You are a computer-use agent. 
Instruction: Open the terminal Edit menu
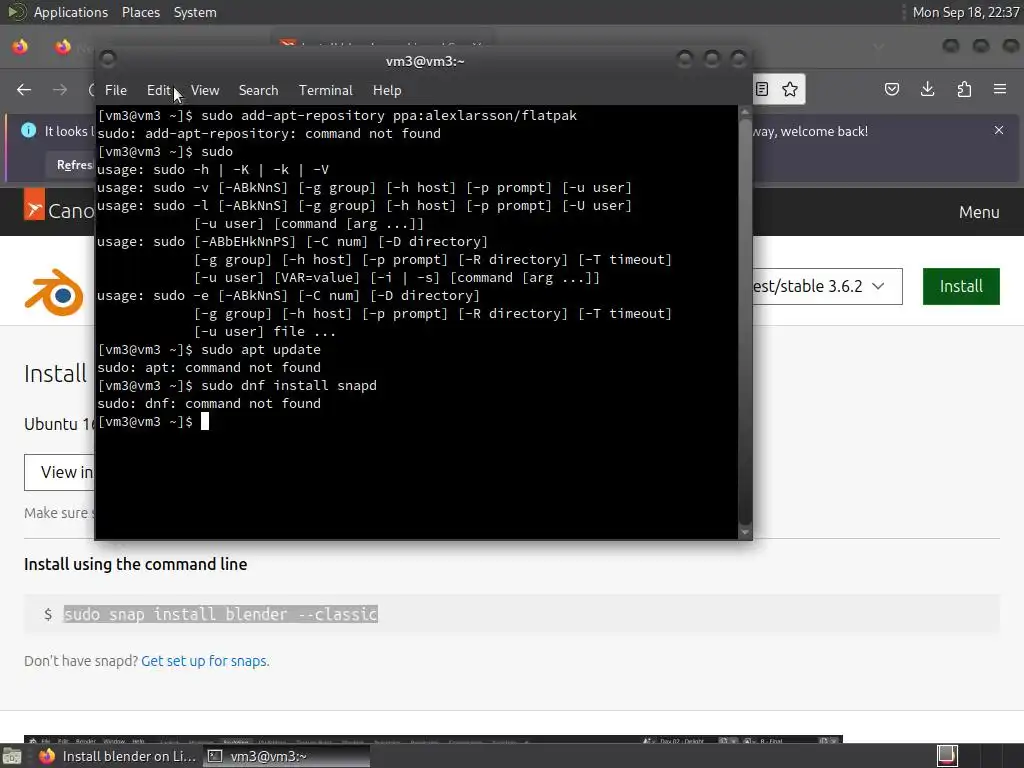pos(159,90)
